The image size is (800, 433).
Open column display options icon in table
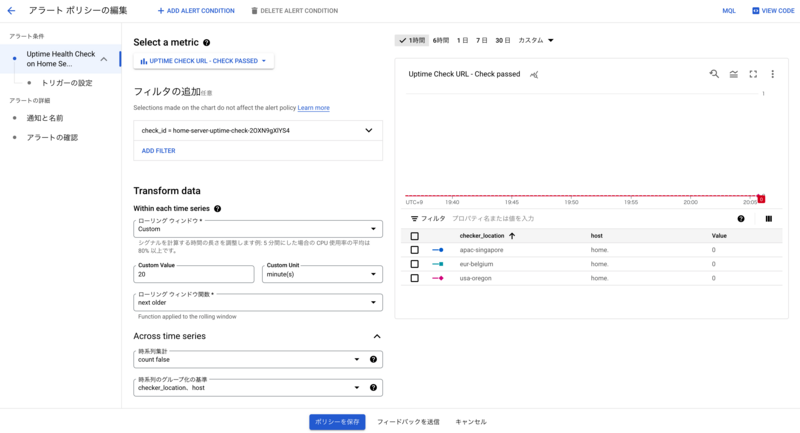click(x=769, y=219)
